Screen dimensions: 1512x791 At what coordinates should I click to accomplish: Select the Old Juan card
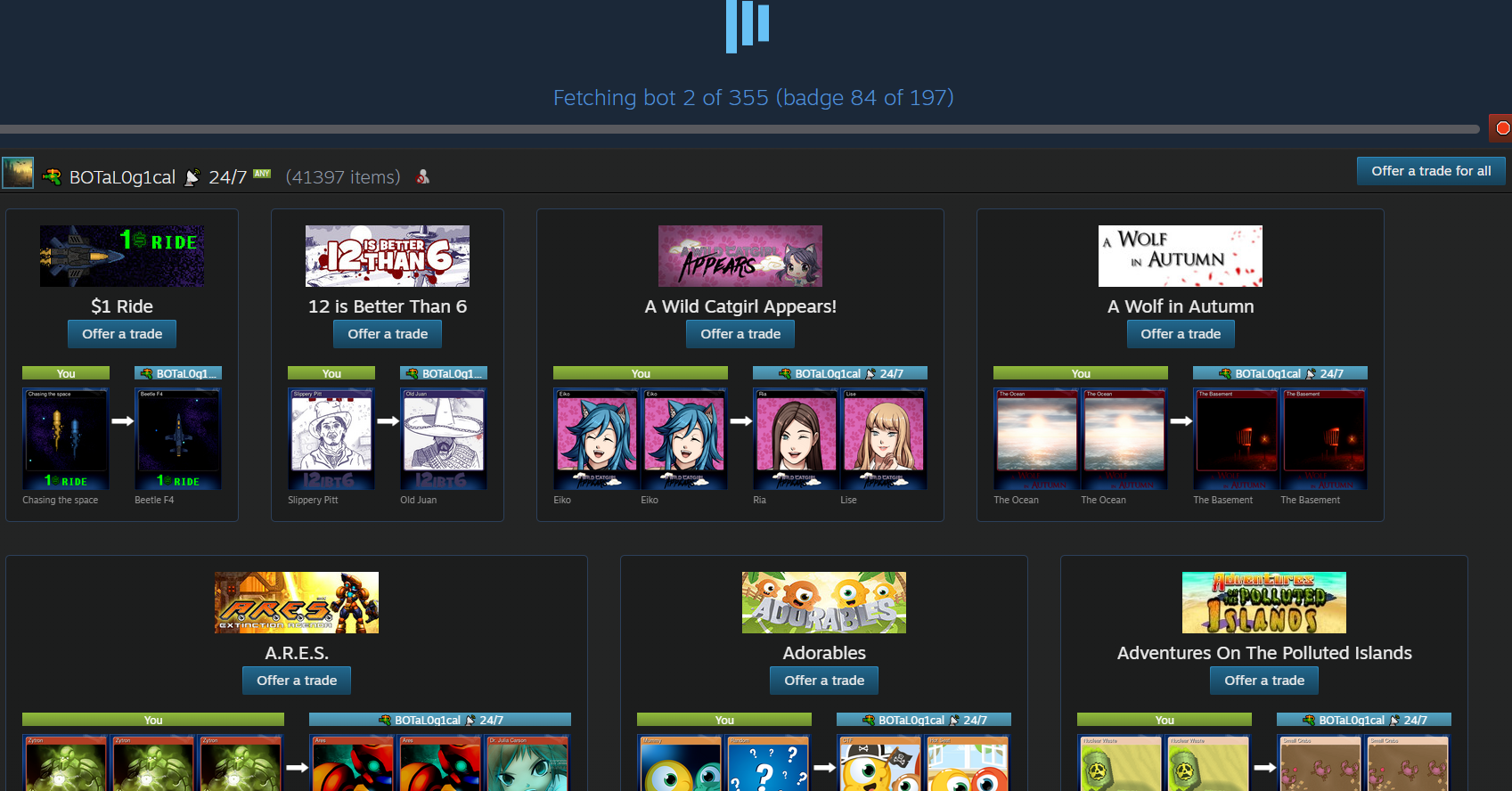pos(444,438)
